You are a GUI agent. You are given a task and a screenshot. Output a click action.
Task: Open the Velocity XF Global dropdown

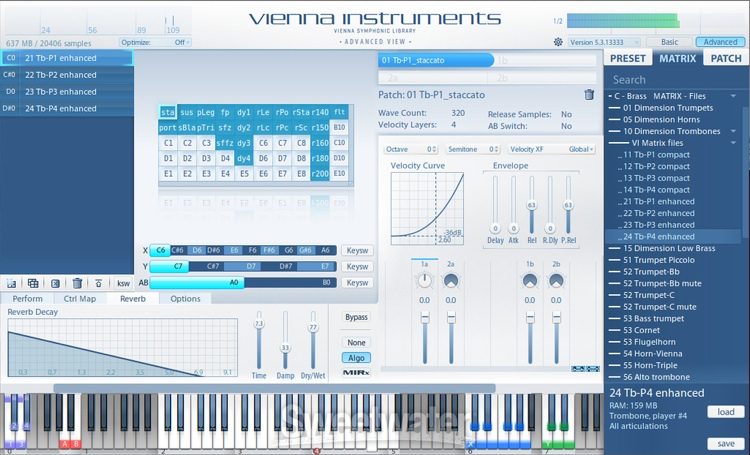[x=551, y=149]
